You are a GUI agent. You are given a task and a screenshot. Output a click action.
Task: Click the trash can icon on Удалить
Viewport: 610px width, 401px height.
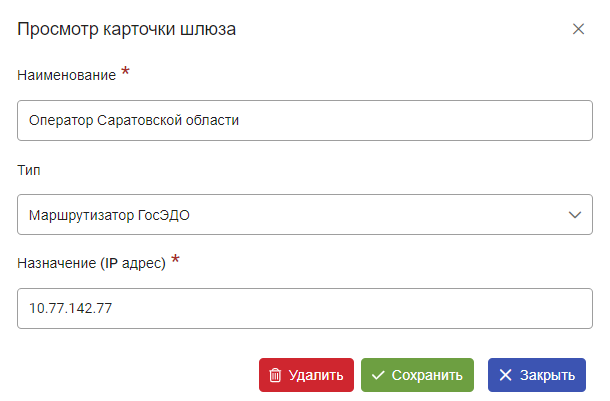point(275,375)
